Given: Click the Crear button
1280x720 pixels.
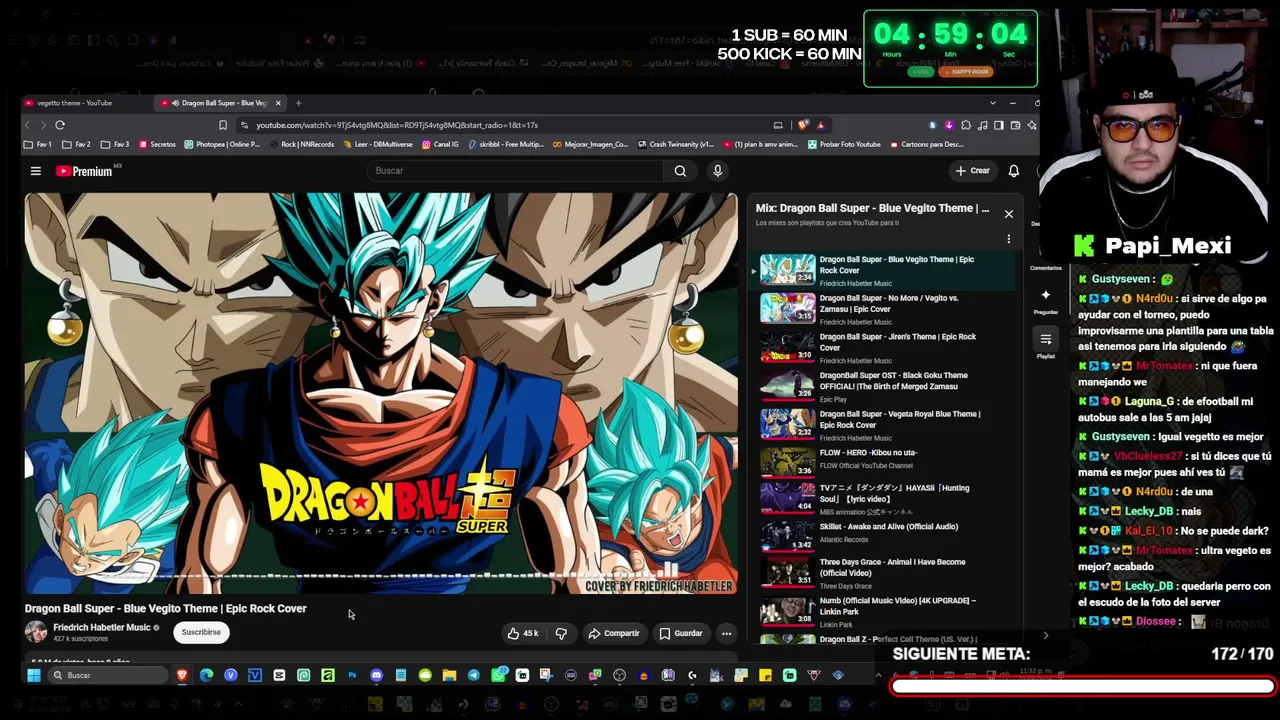Looking at the screenshot, I should pos(972,171).
